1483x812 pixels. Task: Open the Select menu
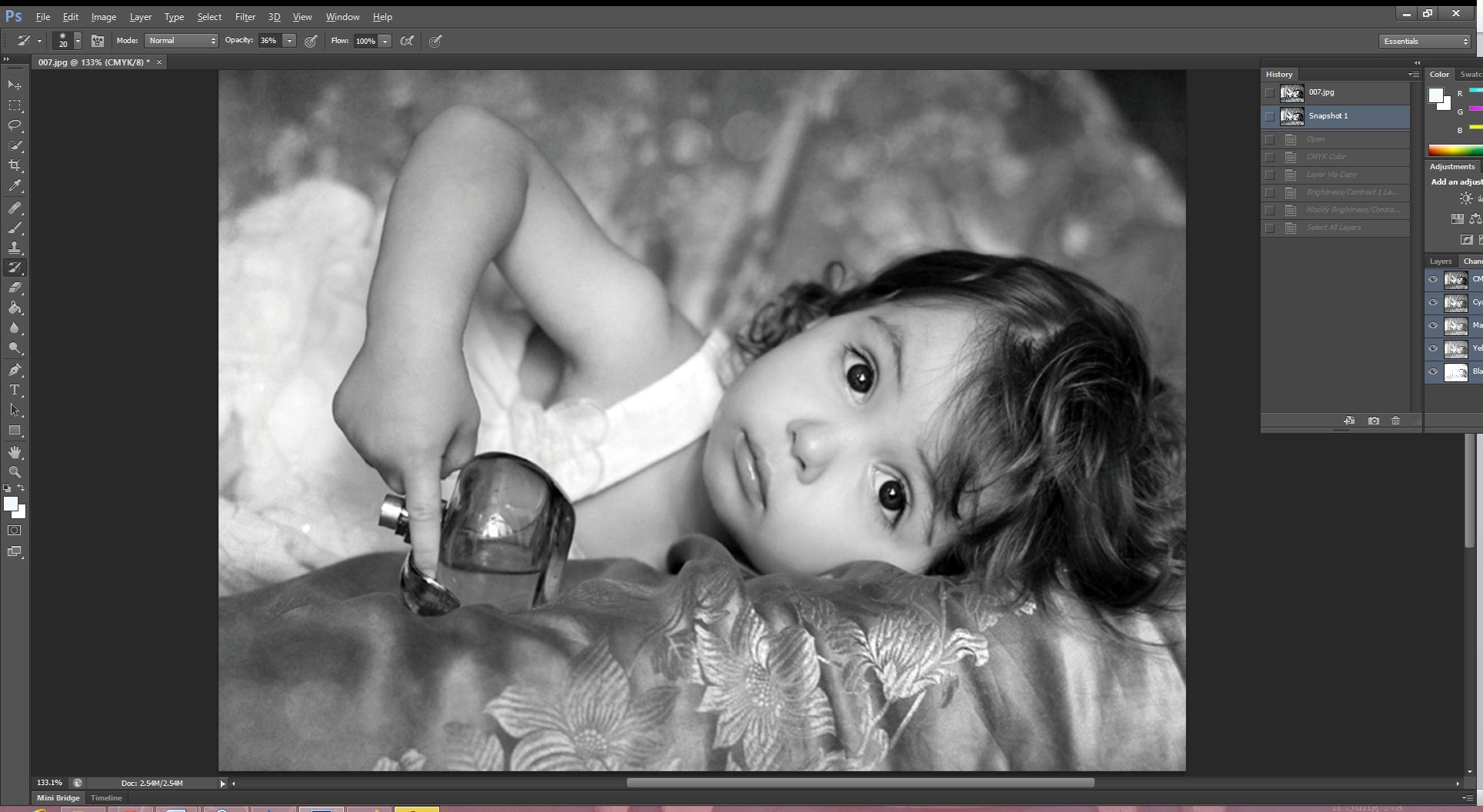click(209, 17)
